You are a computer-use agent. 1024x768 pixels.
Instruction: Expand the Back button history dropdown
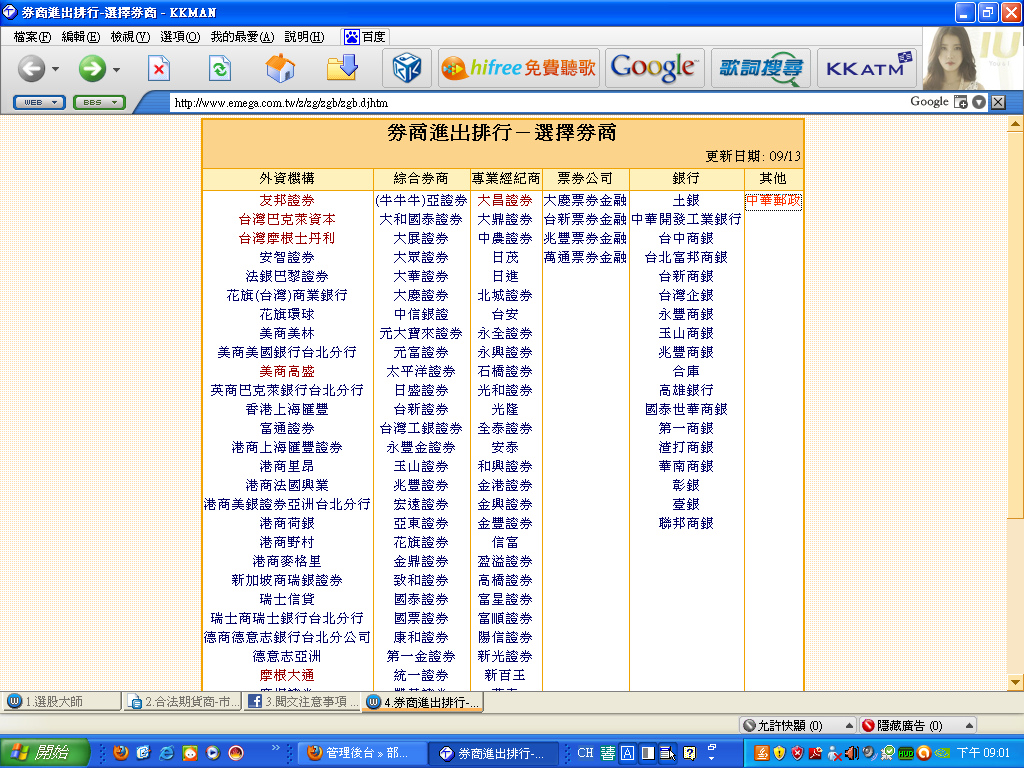55,70
